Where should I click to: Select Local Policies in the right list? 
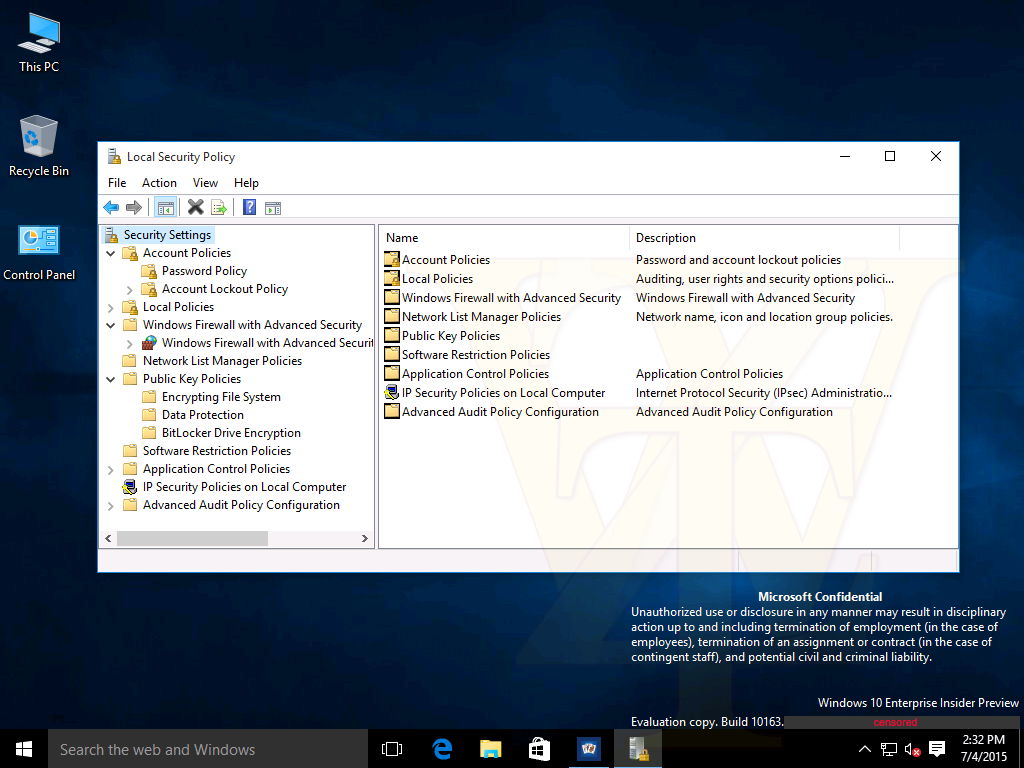(x=437, y=279)
